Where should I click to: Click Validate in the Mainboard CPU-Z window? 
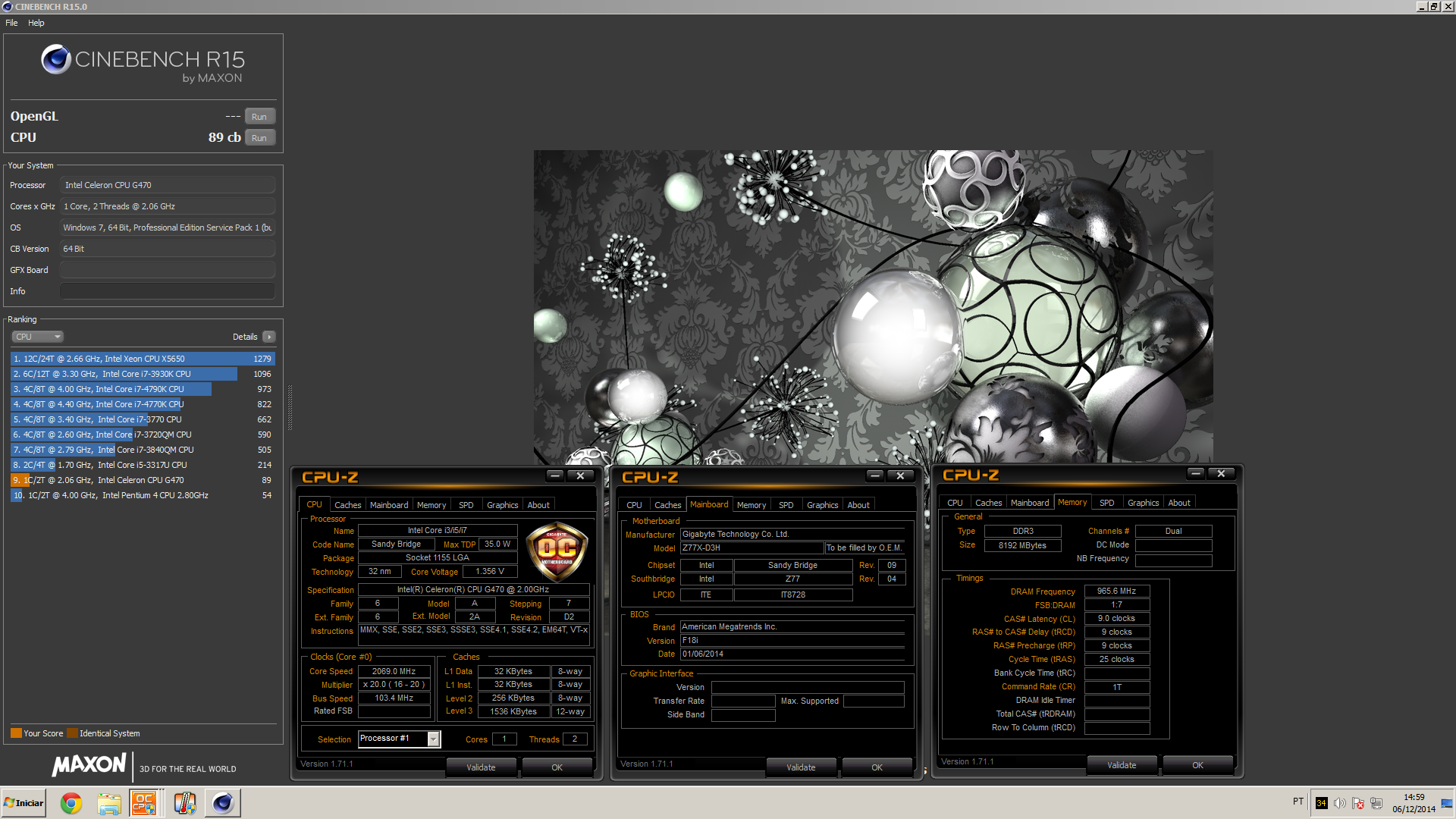(x=801, y=767)
